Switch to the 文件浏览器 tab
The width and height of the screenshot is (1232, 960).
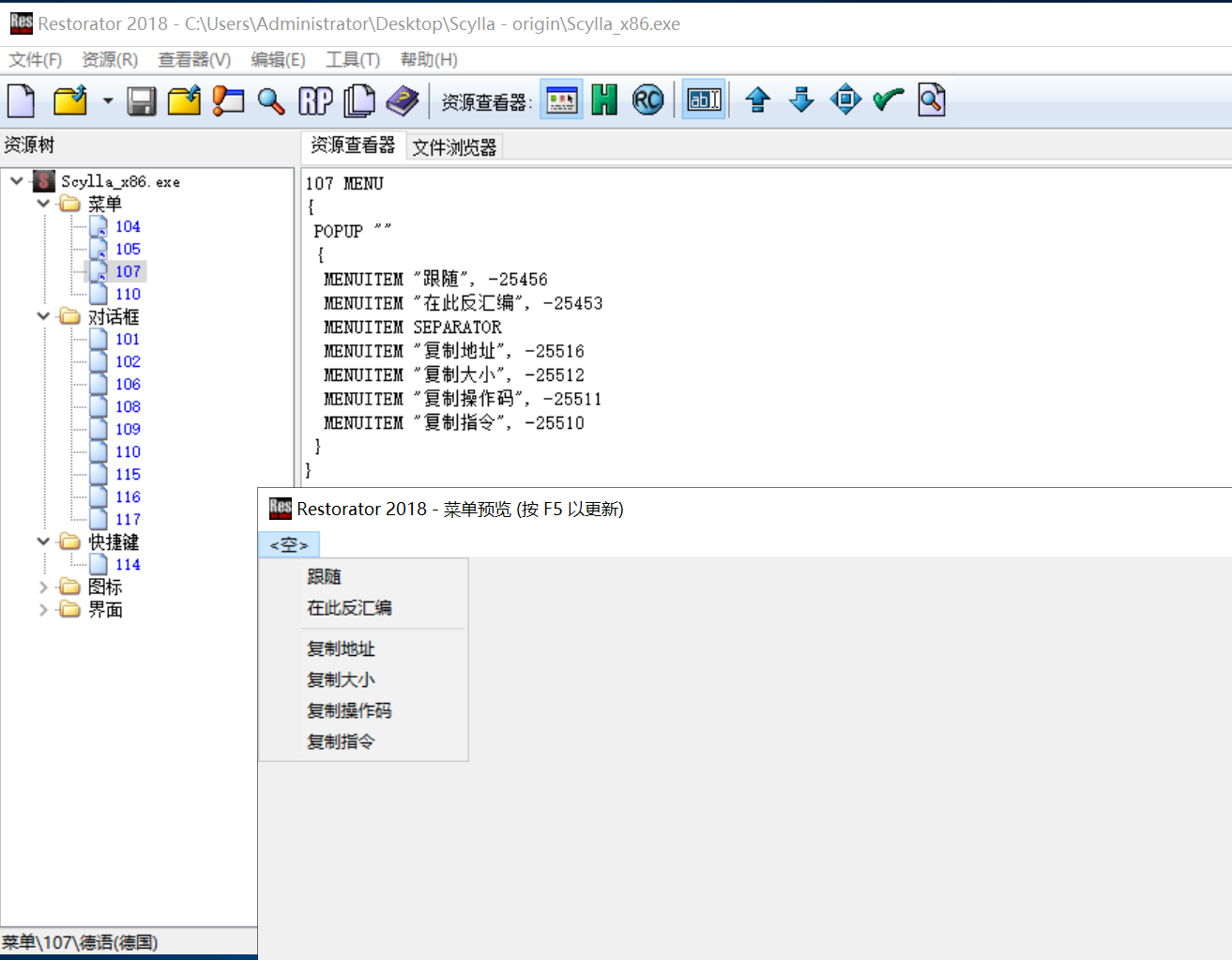point(454,147)
